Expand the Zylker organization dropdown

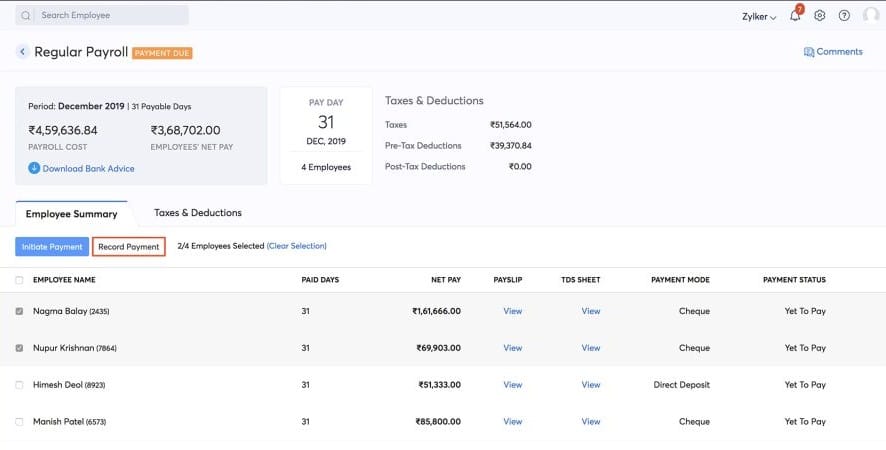pyautogui.click(x=759, y=17)
